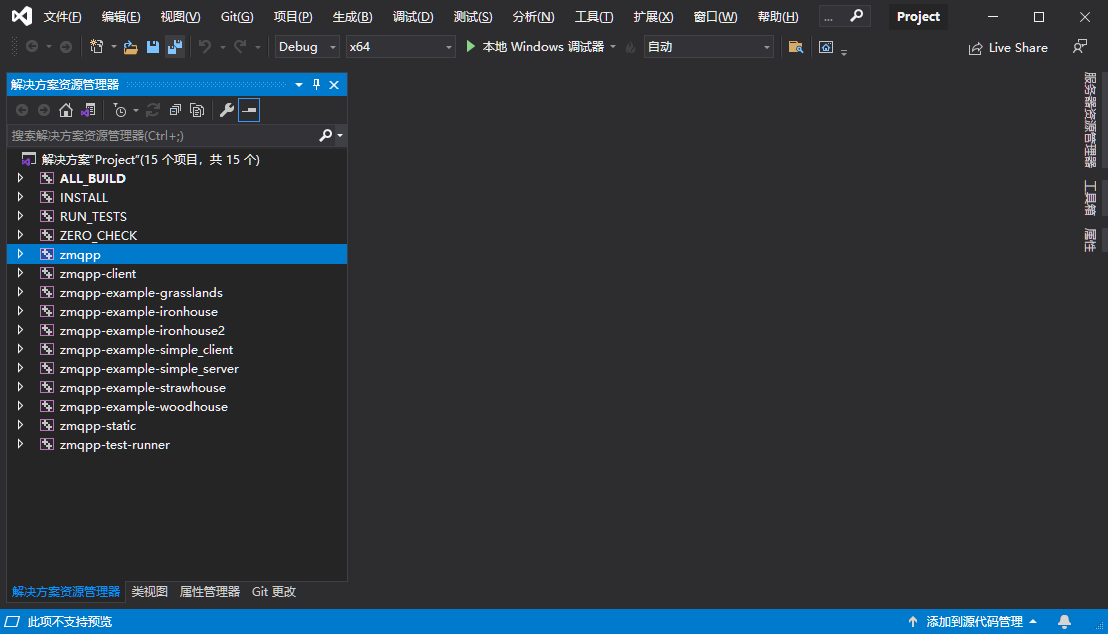The height and width of the screenshot is (634, 1108).
Task: Open the 工具箱 side tab
Action: pyautogui.click(x=1090, y=197)
